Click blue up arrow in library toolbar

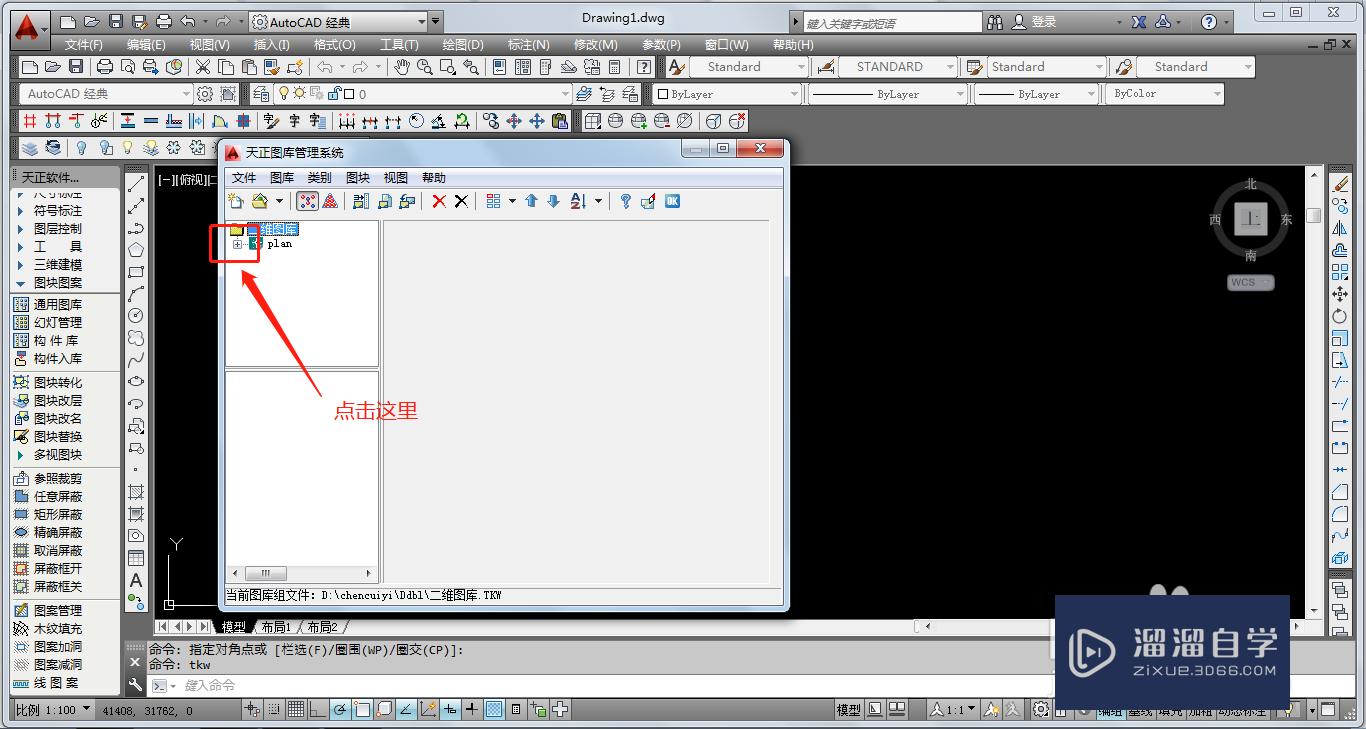point(531,201)
